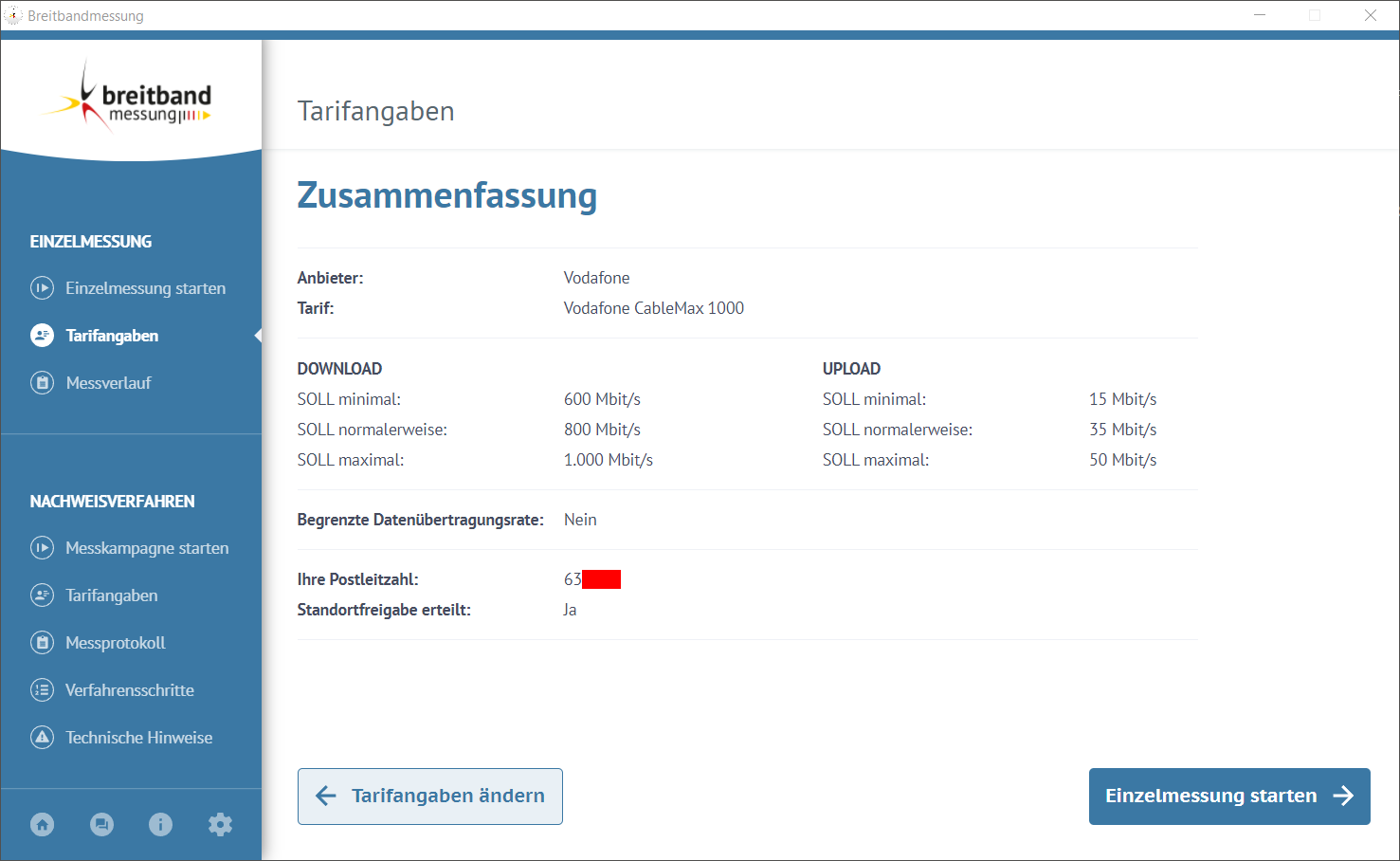1400x861 pixels.
Task: Open Technische Hinweise in the sidebar
Action: click(138, 737)
